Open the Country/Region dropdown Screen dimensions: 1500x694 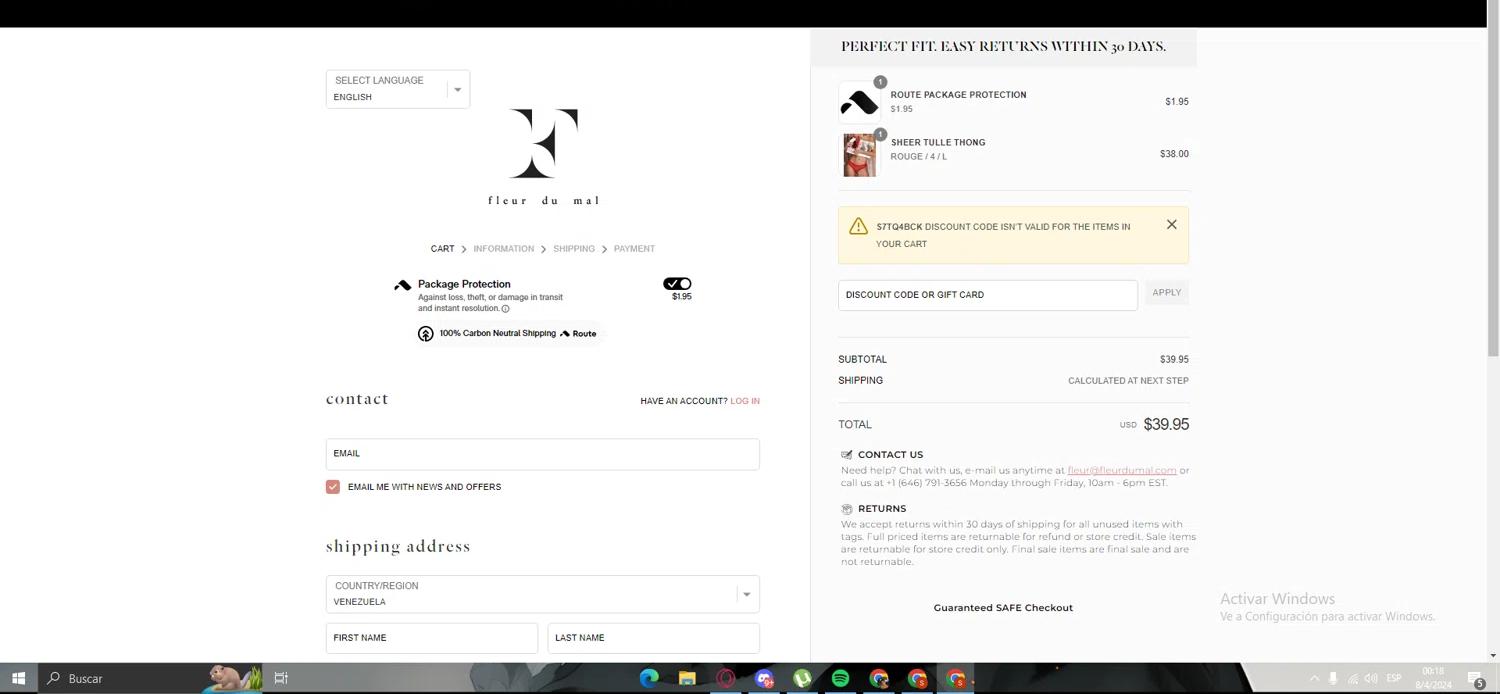(x=542, y=594)
